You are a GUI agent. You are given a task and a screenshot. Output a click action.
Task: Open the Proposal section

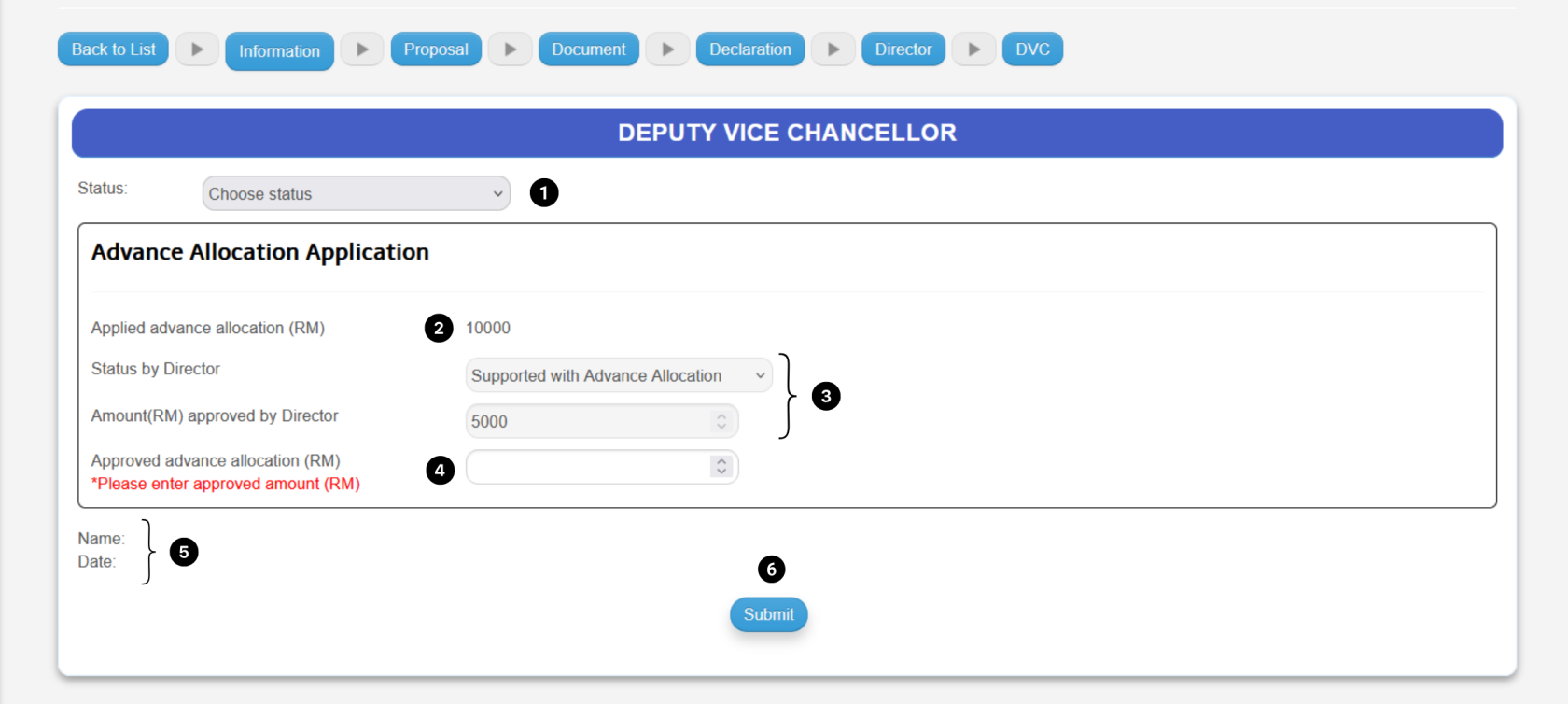click(x=436, y=49)
